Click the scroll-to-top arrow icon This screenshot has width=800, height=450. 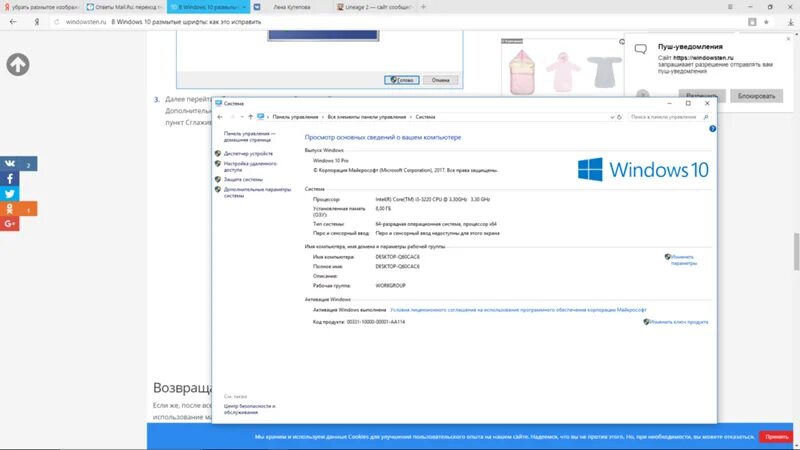tap(18, 65)
